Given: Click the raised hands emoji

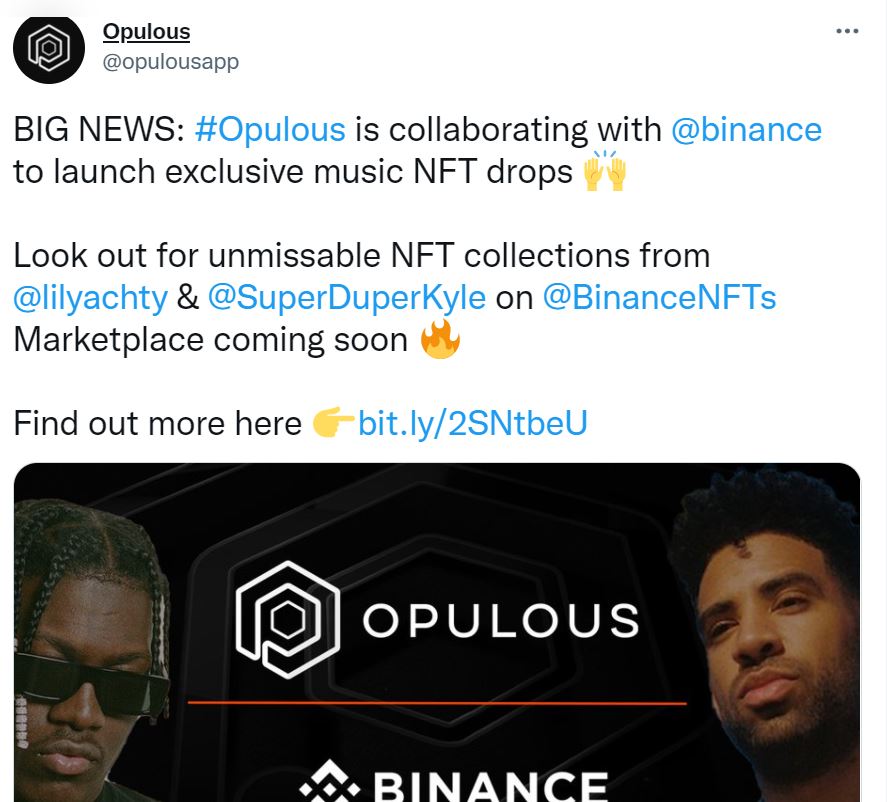Looking at the screenshot, I should coord(605,171).
